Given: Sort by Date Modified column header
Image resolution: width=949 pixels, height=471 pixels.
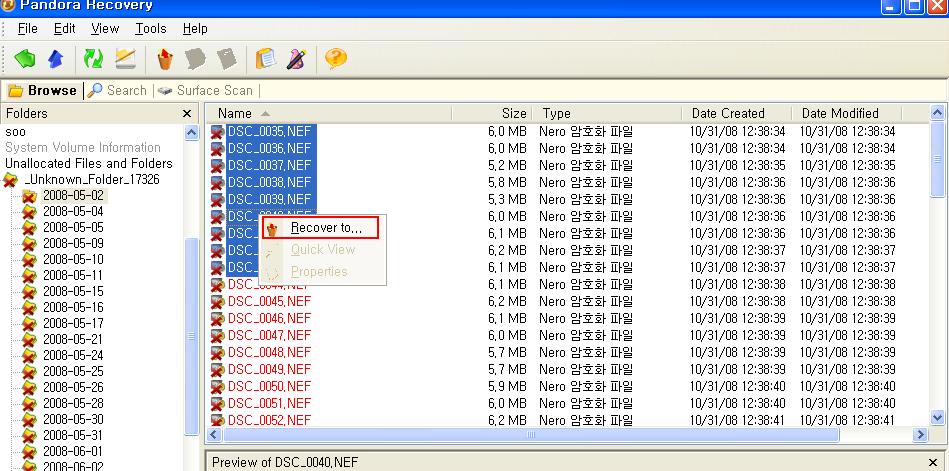Looking at the screenshot, I should 847,113.
